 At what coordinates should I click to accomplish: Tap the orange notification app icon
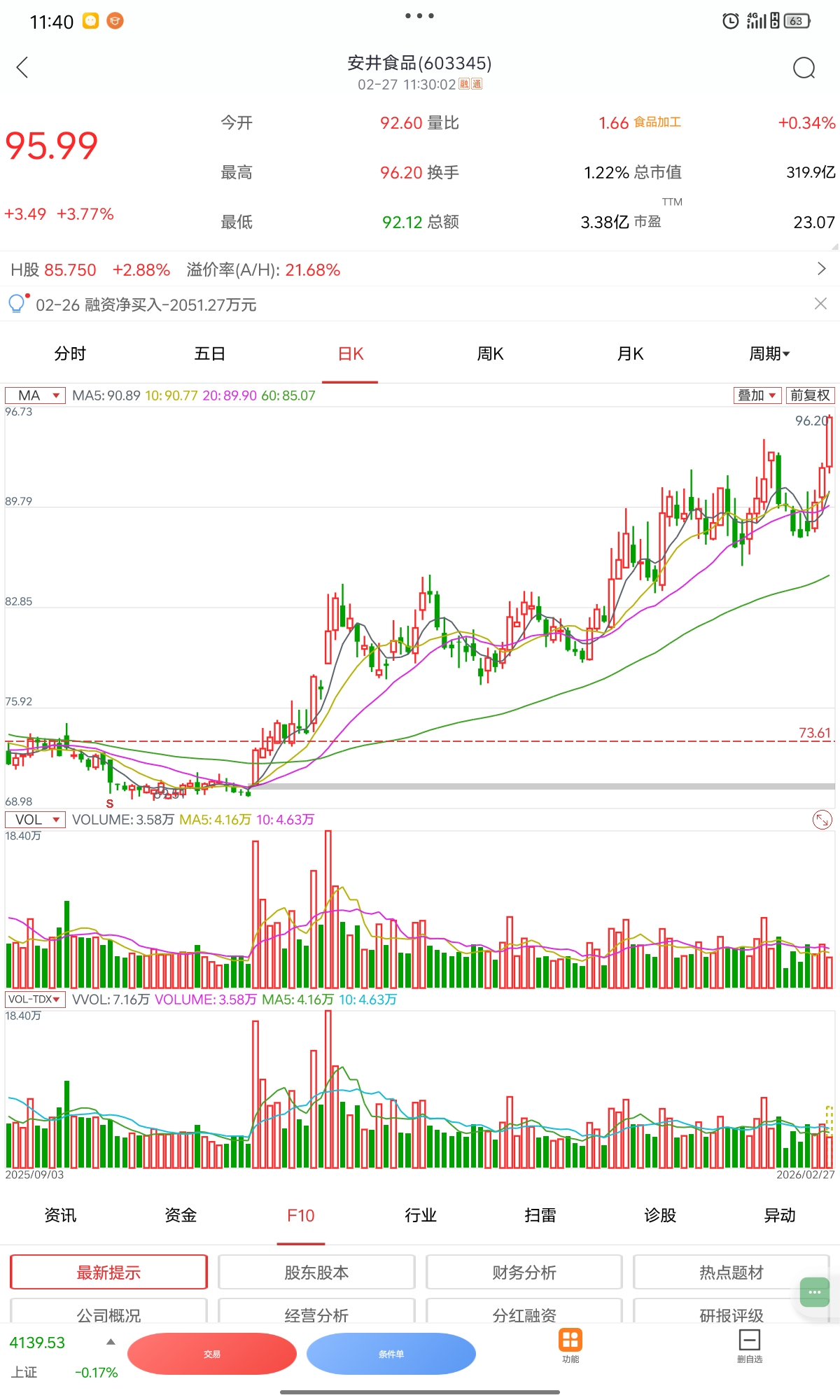pyautogui.click(x=115, y=21)
